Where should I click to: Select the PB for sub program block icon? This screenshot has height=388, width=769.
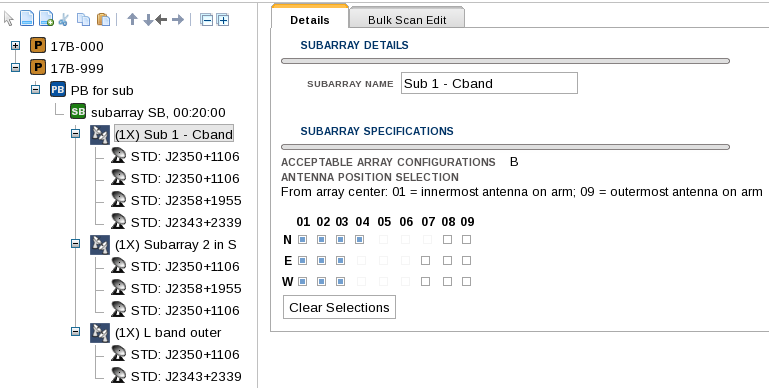pyautogui.click(x=57, y=90)
